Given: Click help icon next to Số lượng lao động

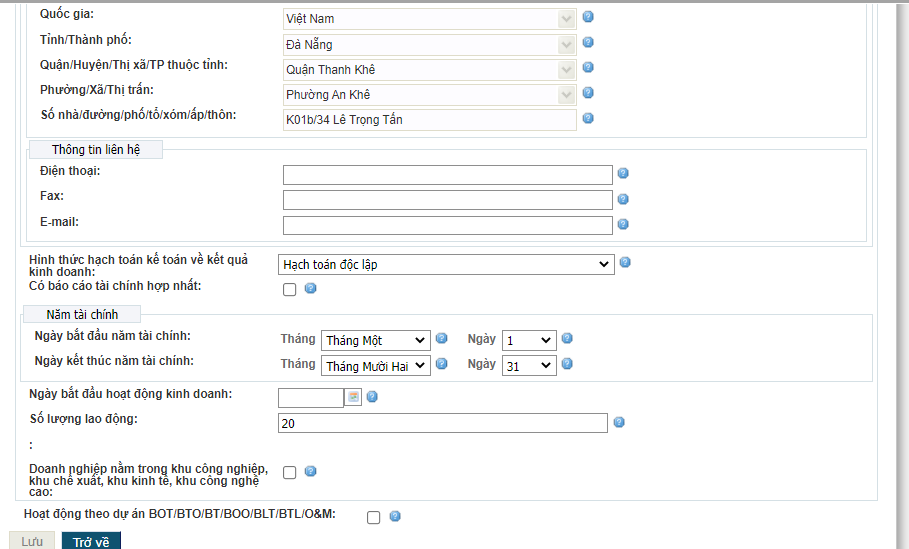Looking at the screenshot, I should [x=619, y=423].
